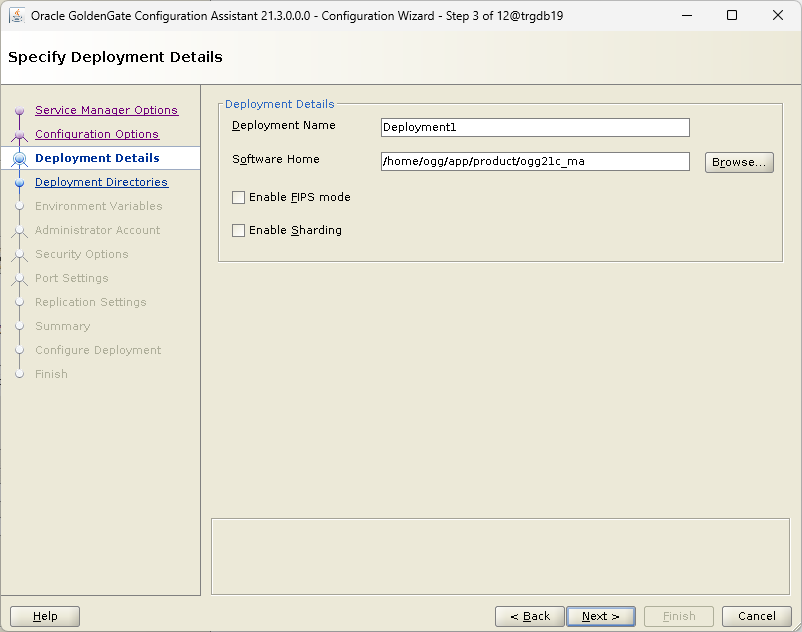Click the greyed Configure Deployment step text
Image resolution: width=802 pixels, height=632 pixels.
point(98,350)
